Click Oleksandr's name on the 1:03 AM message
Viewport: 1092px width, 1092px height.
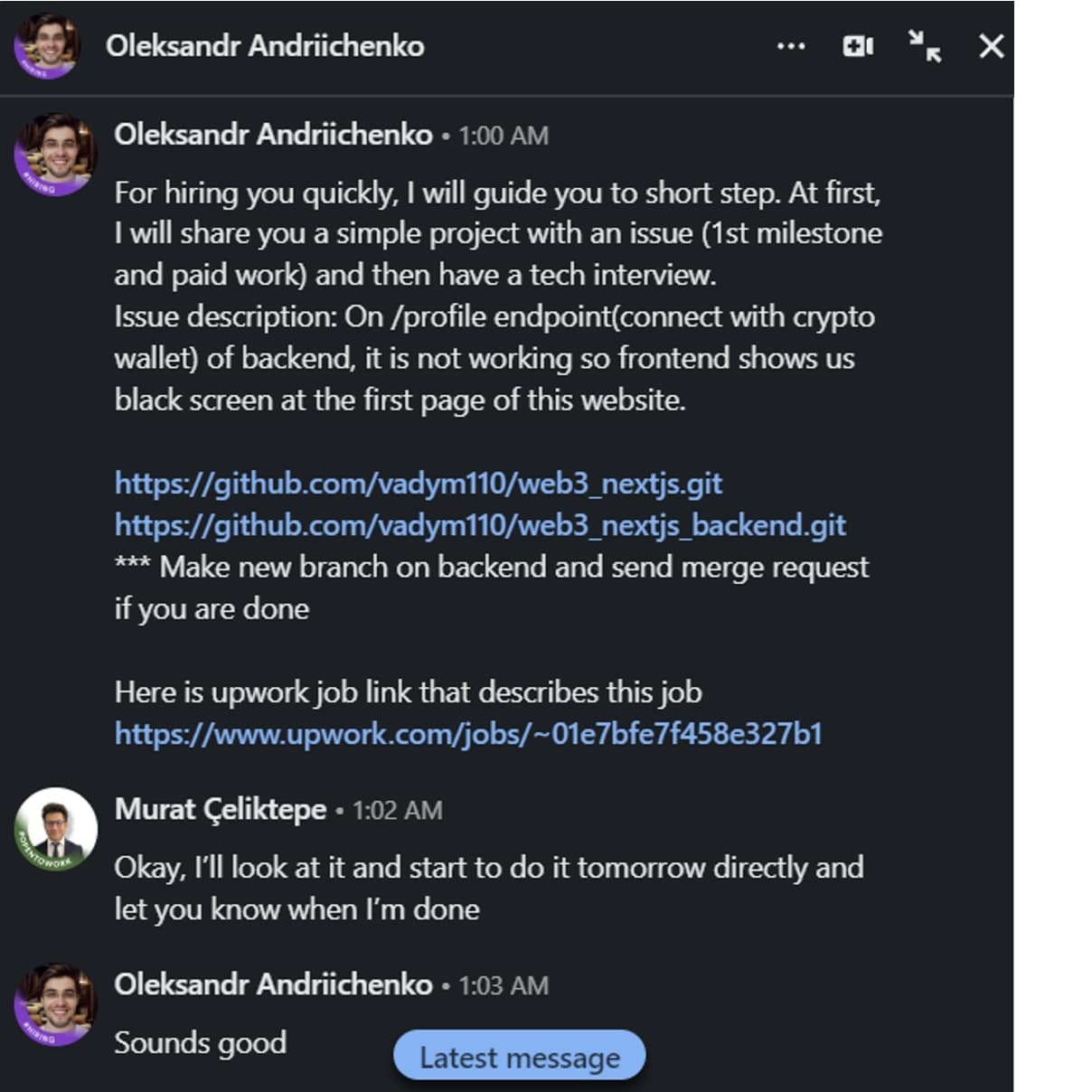click(x=273, y=984)
